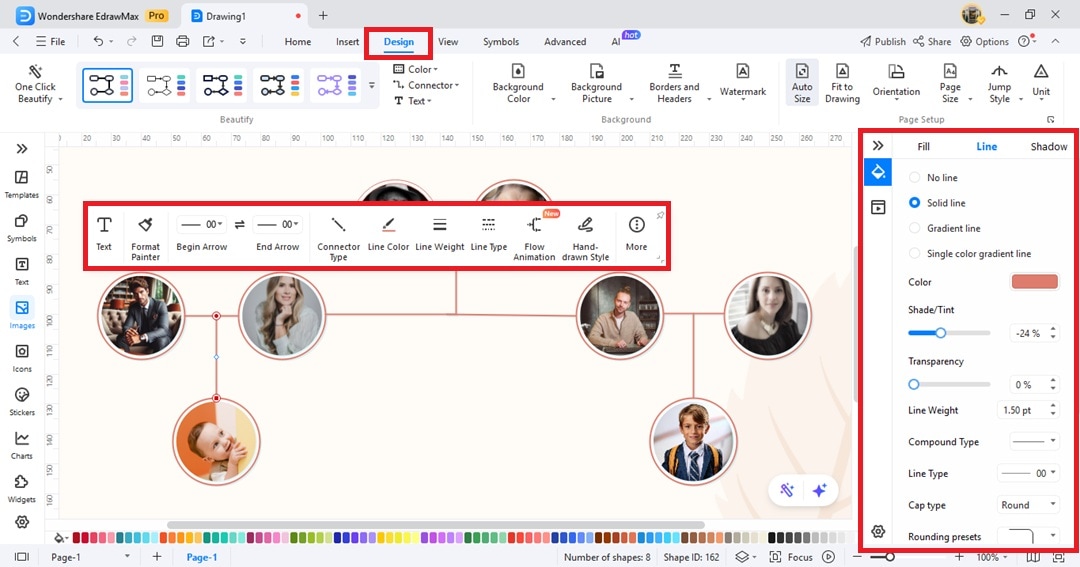The height and width of the screenshot is (567, 1080).
Task: Expand the Connector dropdown in Beautify group
Action: [x=426, y=85]
